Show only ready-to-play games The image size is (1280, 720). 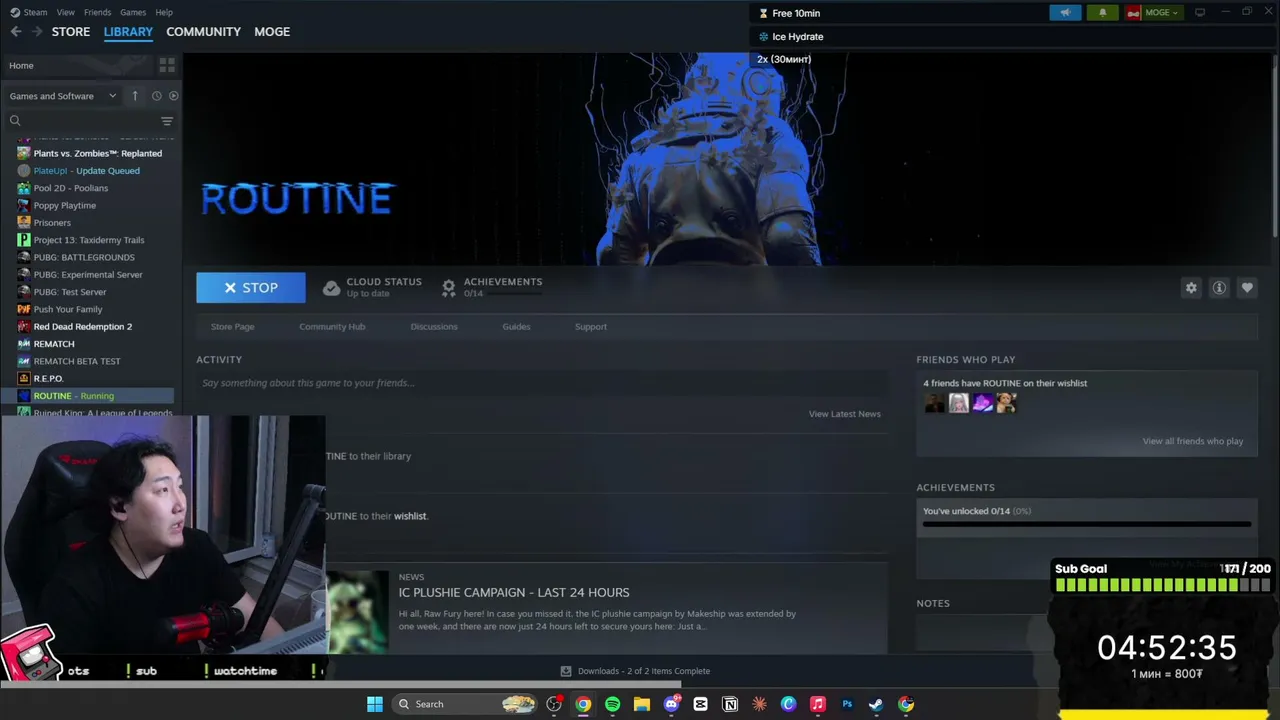(x=173, y=96)
